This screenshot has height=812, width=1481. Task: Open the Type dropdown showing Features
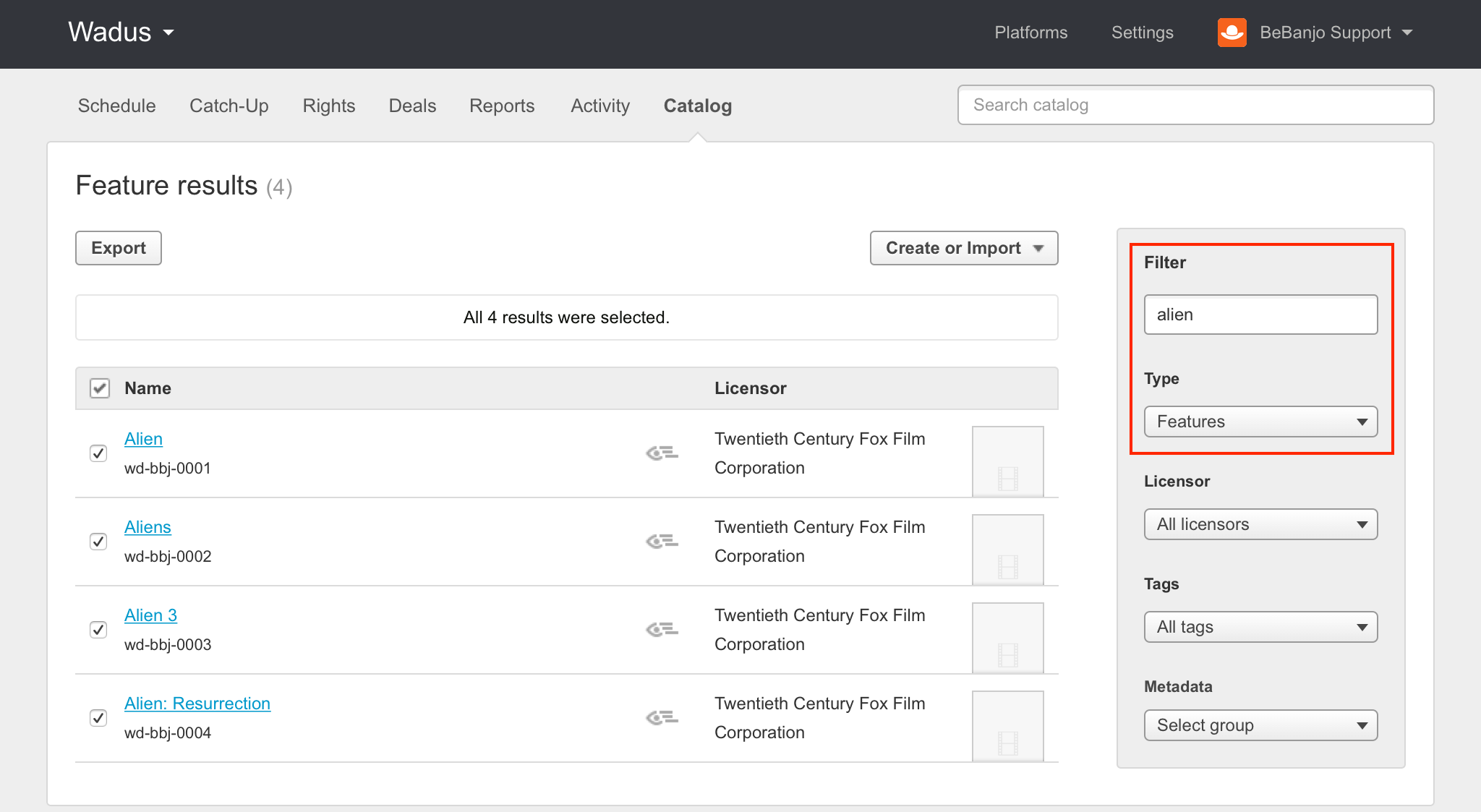[x=1260, y=422]
